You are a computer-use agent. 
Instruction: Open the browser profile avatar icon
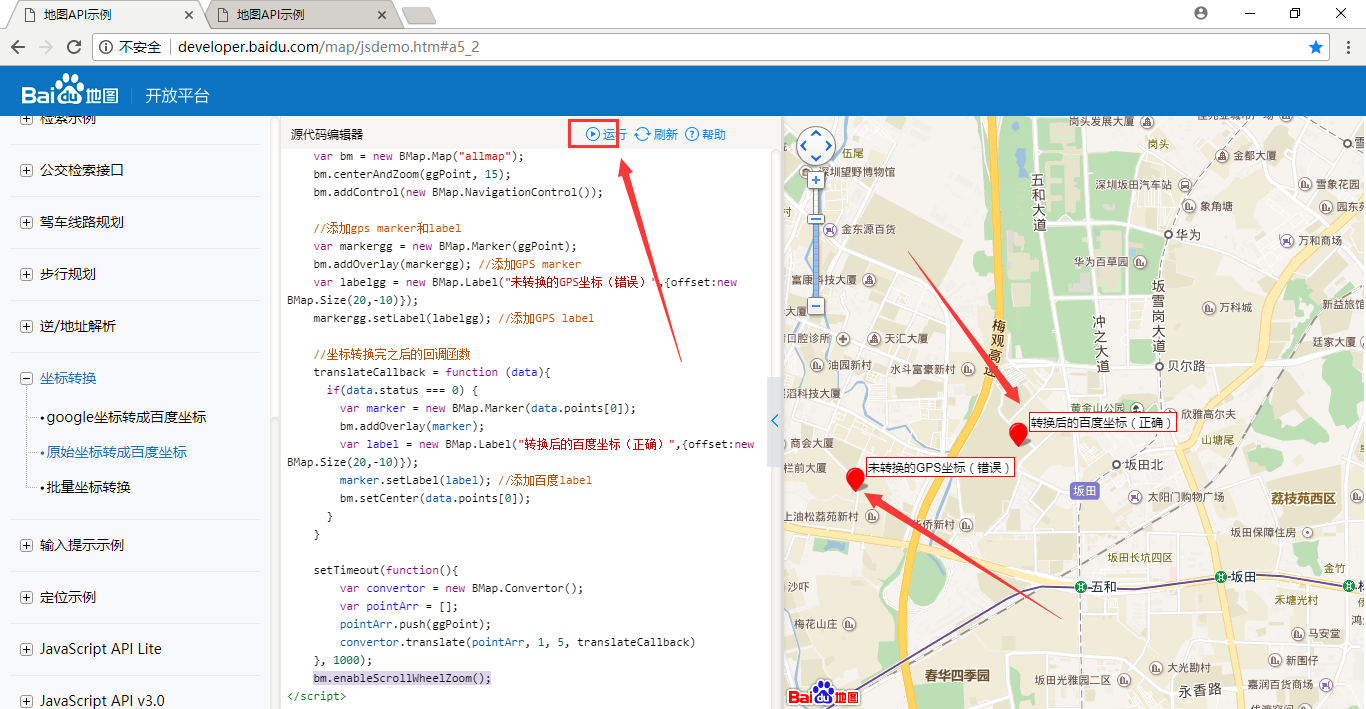pyautogui.click(x=1199, y=13)
